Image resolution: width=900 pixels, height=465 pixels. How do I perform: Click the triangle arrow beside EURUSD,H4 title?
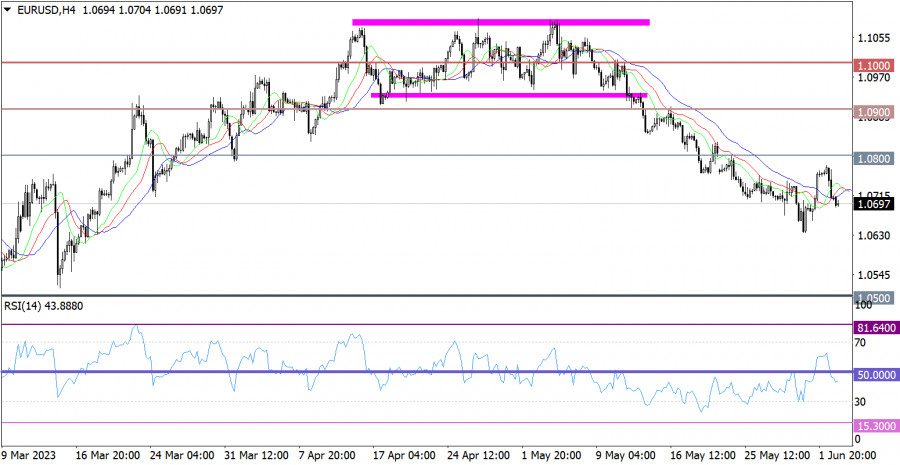click(7, 8)
